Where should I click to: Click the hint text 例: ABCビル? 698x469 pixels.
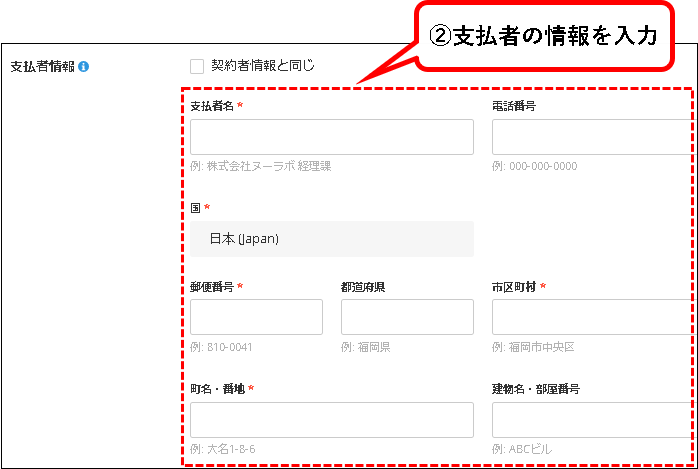pos(522,449)
